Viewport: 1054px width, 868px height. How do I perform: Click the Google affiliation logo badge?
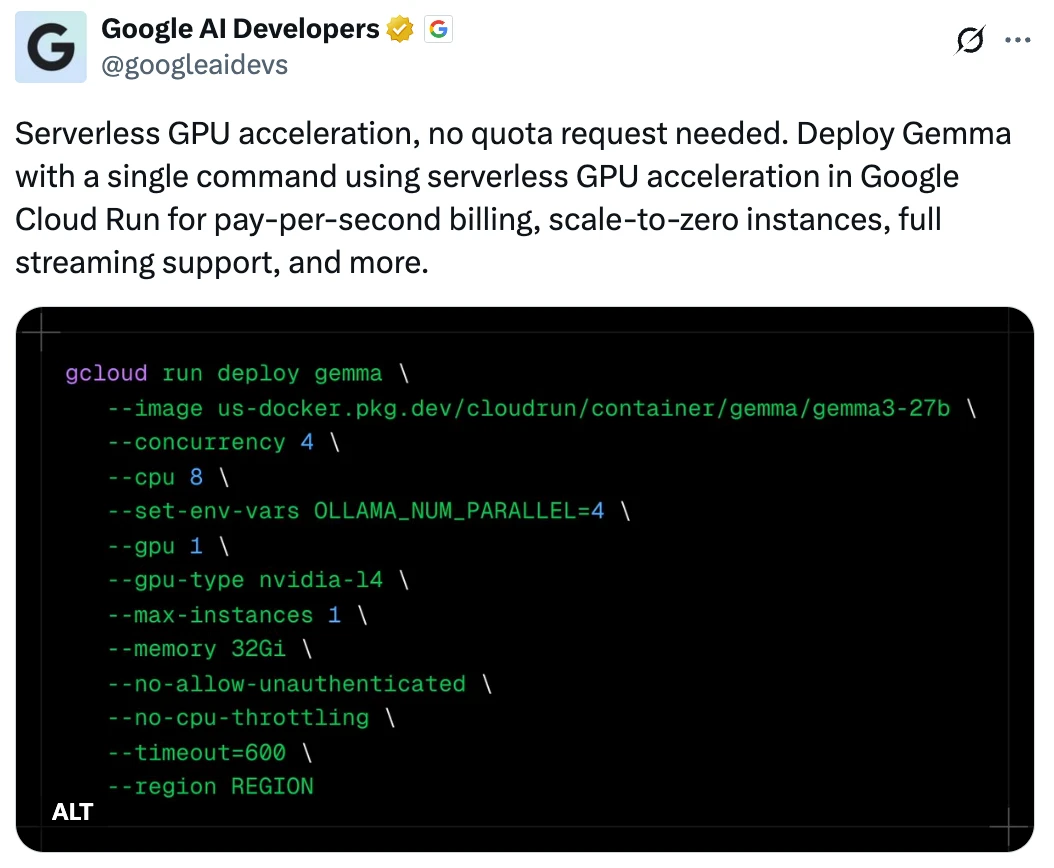438,30
